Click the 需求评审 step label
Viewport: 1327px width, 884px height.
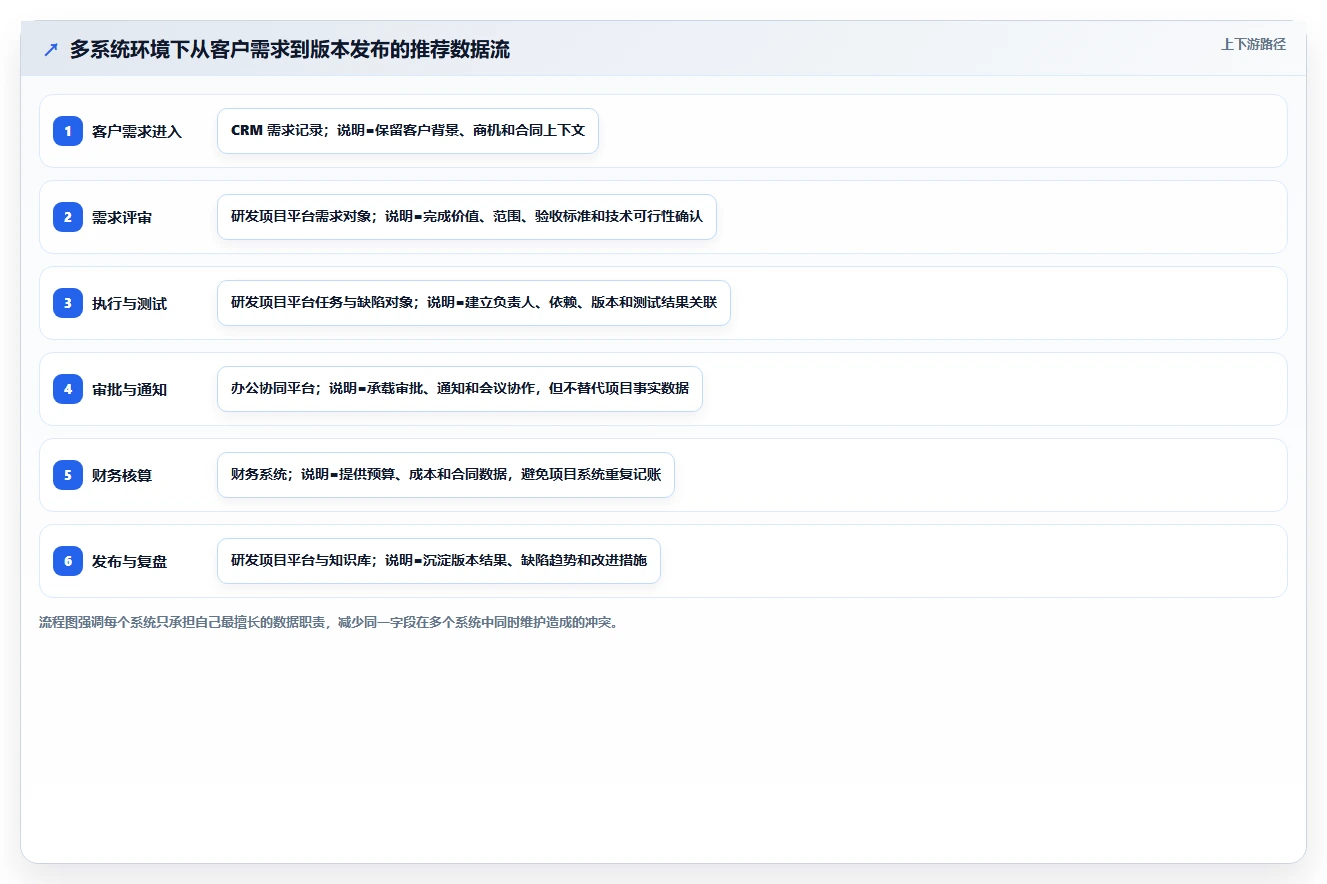[122, 217]
